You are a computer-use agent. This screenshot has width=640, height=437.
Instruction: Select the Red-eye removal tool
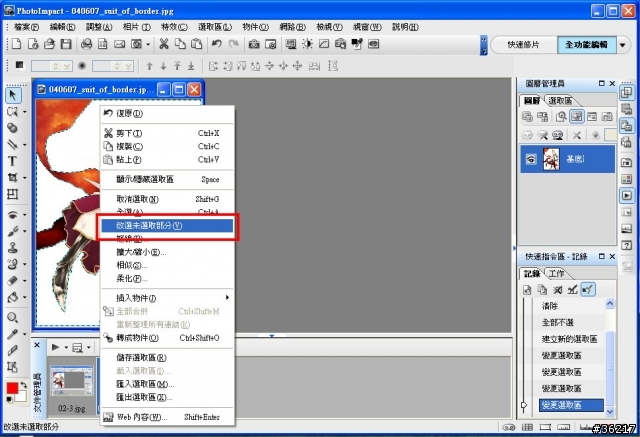pos(12,214)
